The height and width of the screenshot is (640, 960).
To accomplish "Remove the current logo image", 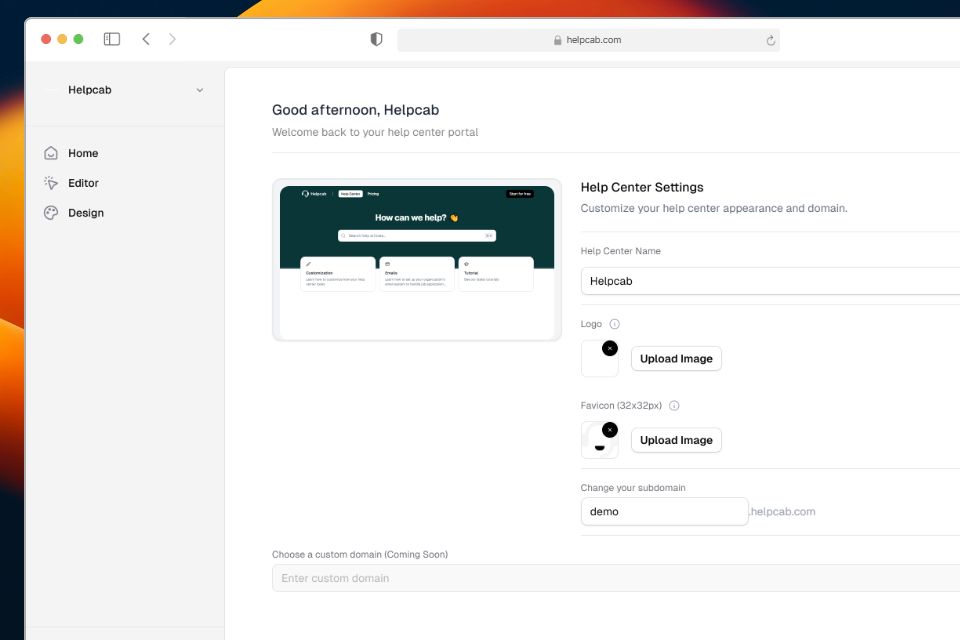I will pos(610,348).
